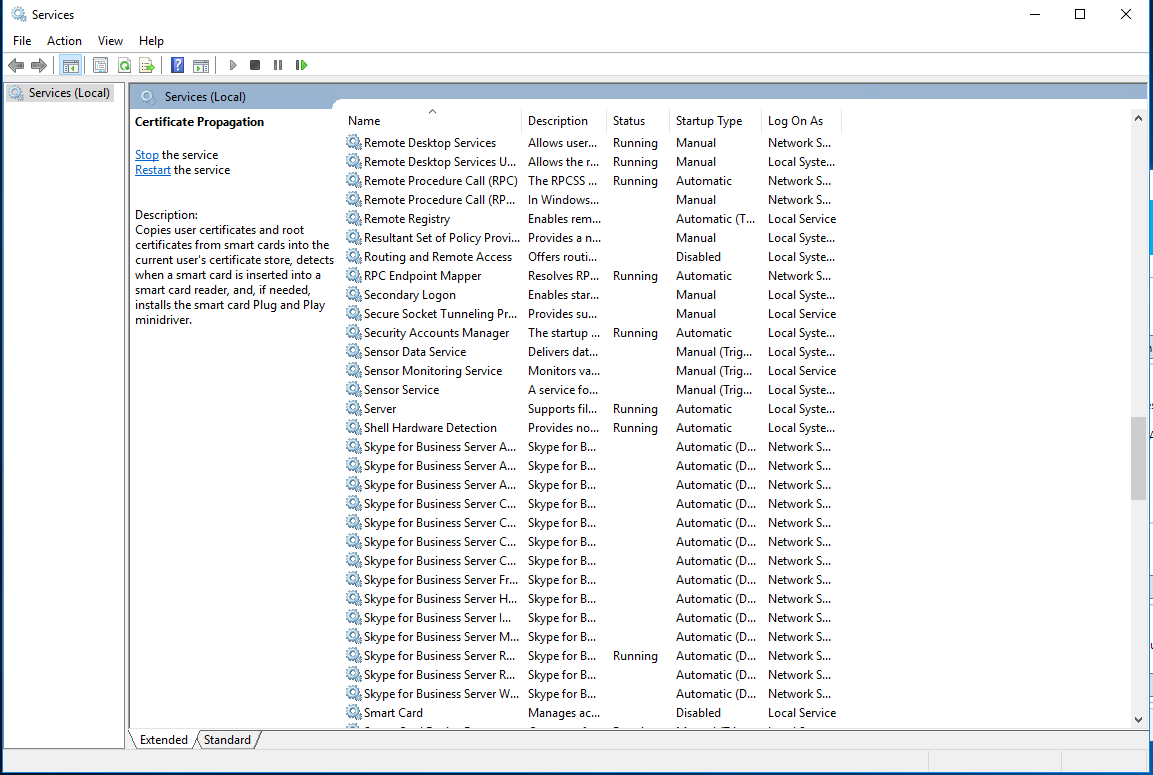
Task: Click the Restart Service toolbar button
Action: tap(301, 65)
